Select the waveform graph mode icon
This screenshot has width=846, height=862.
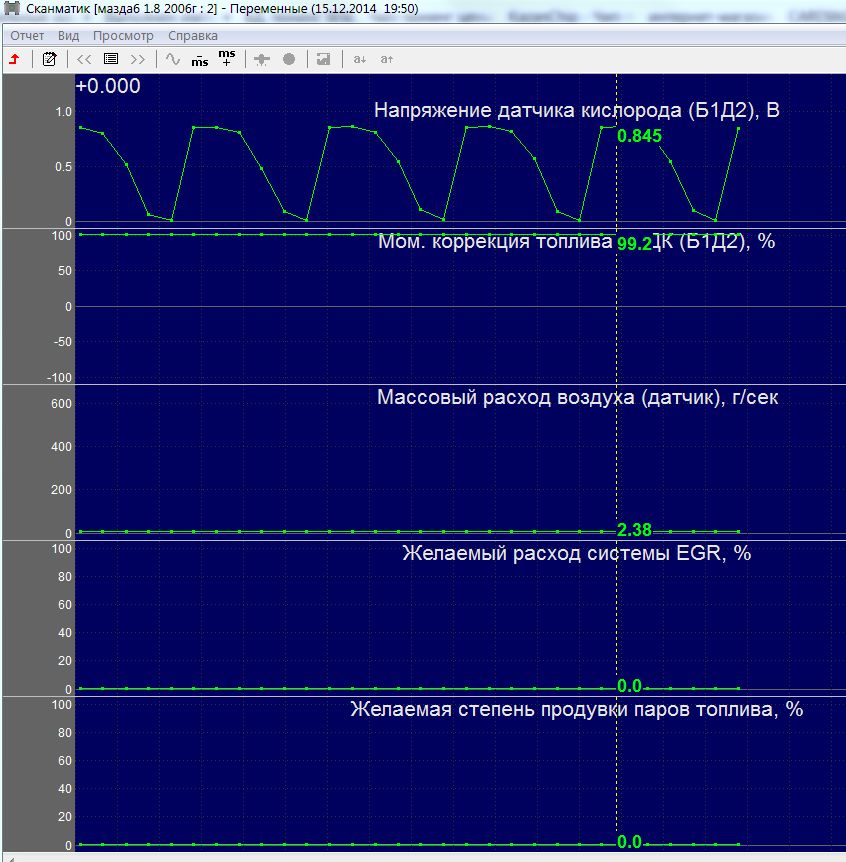click(x=173, y=59)
